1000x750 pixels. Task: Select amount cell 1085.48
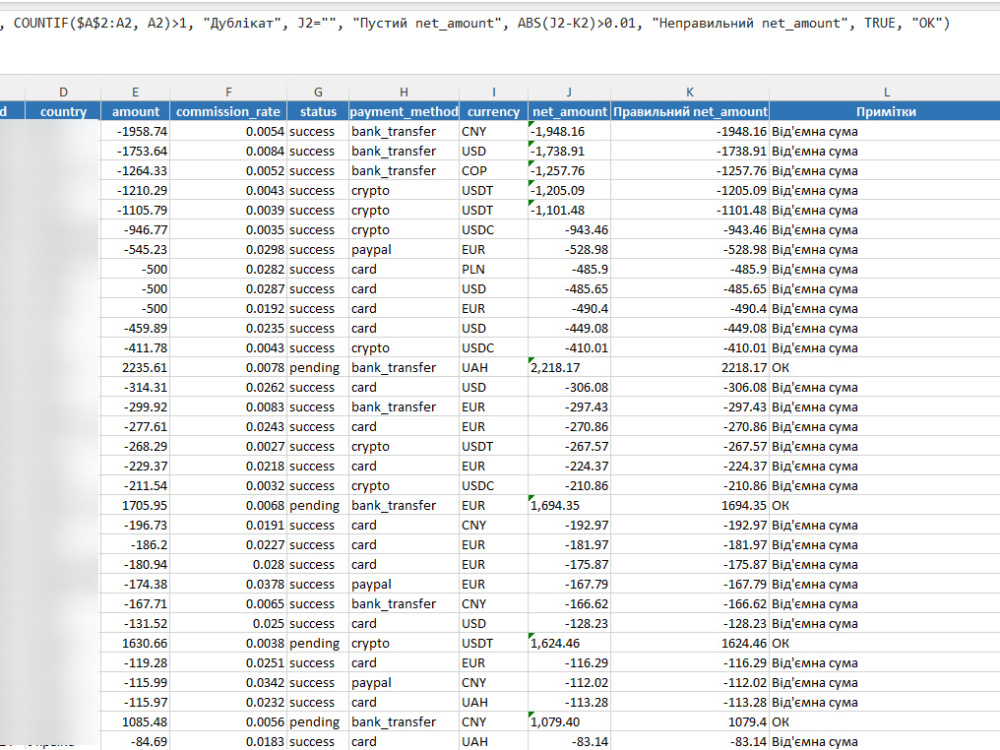(135, 722)
